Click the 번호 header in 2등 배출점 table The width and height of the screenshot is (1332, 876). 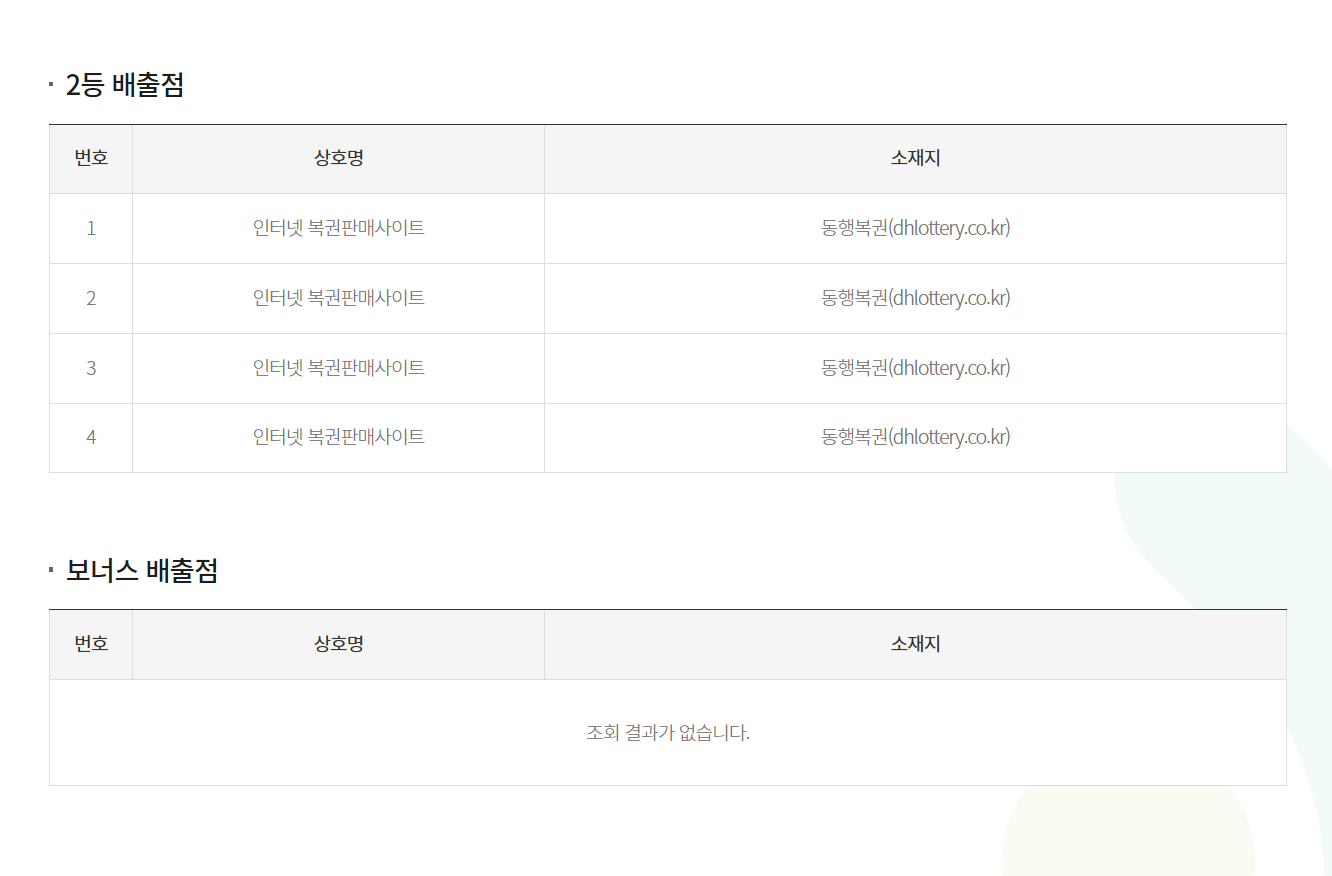coord(91,158)
